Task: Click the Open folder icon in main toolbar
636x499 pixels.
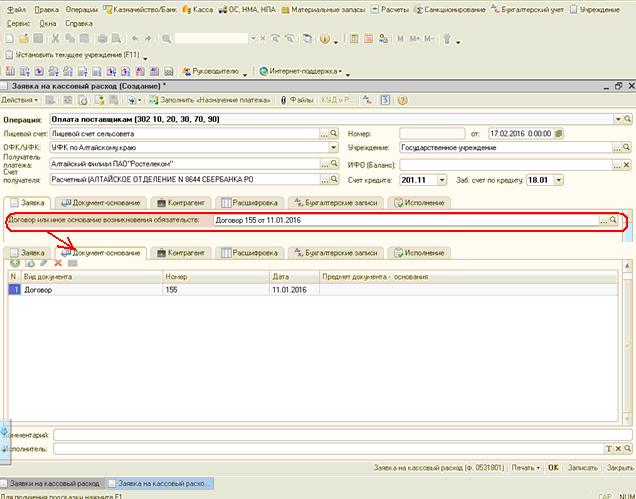Action: 24,39
